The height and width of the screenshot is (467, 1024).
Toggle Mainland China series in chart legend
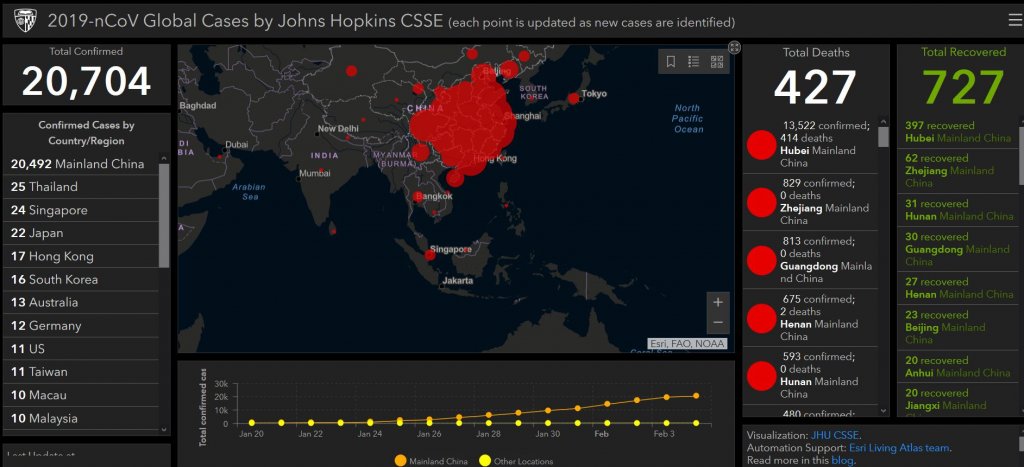pos(430,461)
